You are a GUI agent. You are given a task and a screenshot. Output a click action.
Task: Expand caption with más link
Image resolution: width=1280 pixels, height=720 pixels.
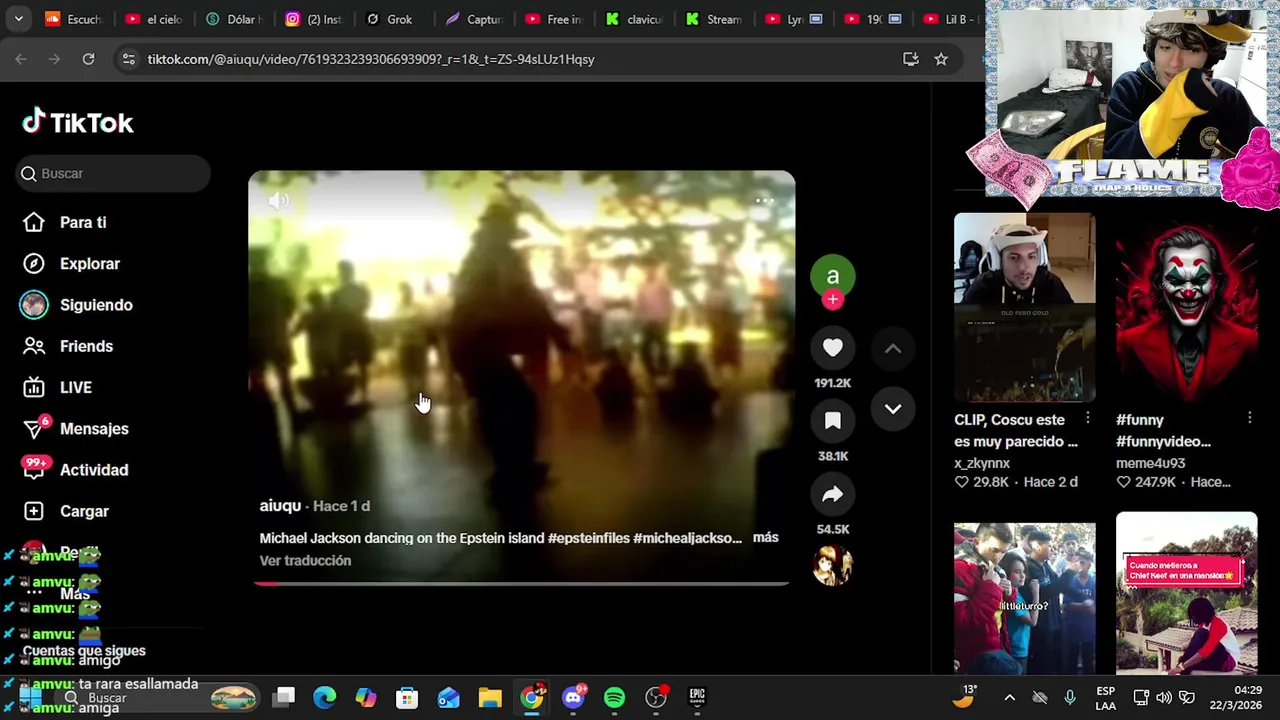[x=765, y=538]
